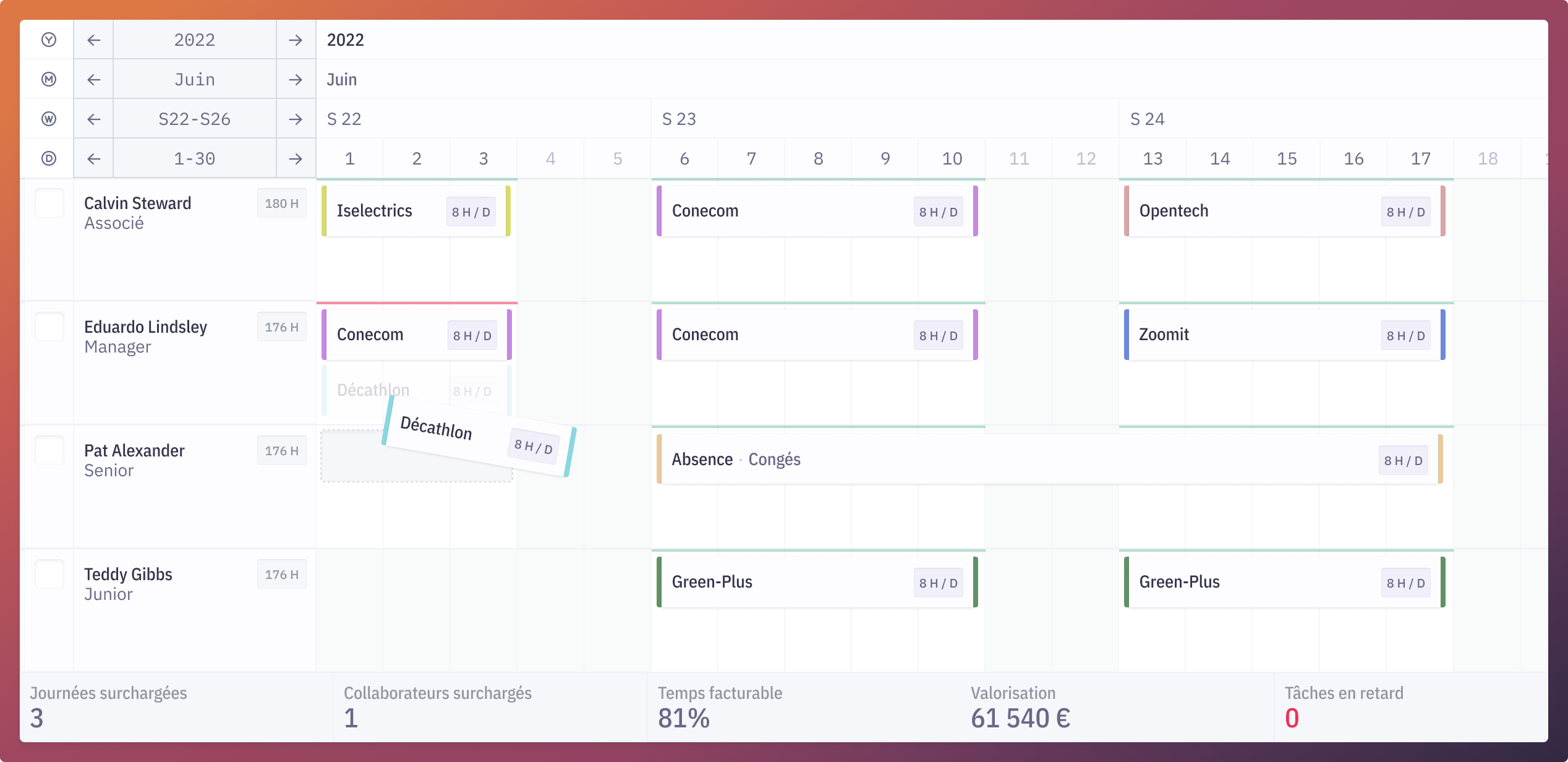Go to previous year with left arrow
Image resolution: width=1568 pixels, height=762 pixels.
93,40
